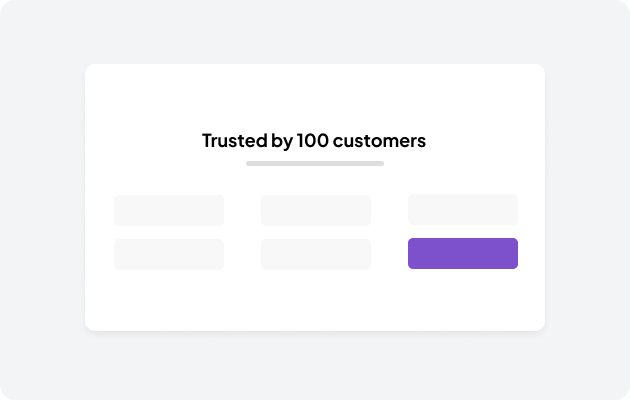Click the gray background below the white card

(x=315, y=365)
